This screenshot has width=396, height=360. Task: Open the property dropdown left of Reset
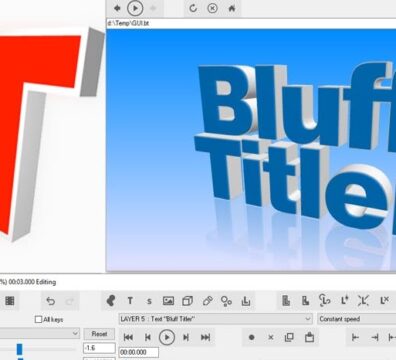pyautogui.click(x=39, y=333)
